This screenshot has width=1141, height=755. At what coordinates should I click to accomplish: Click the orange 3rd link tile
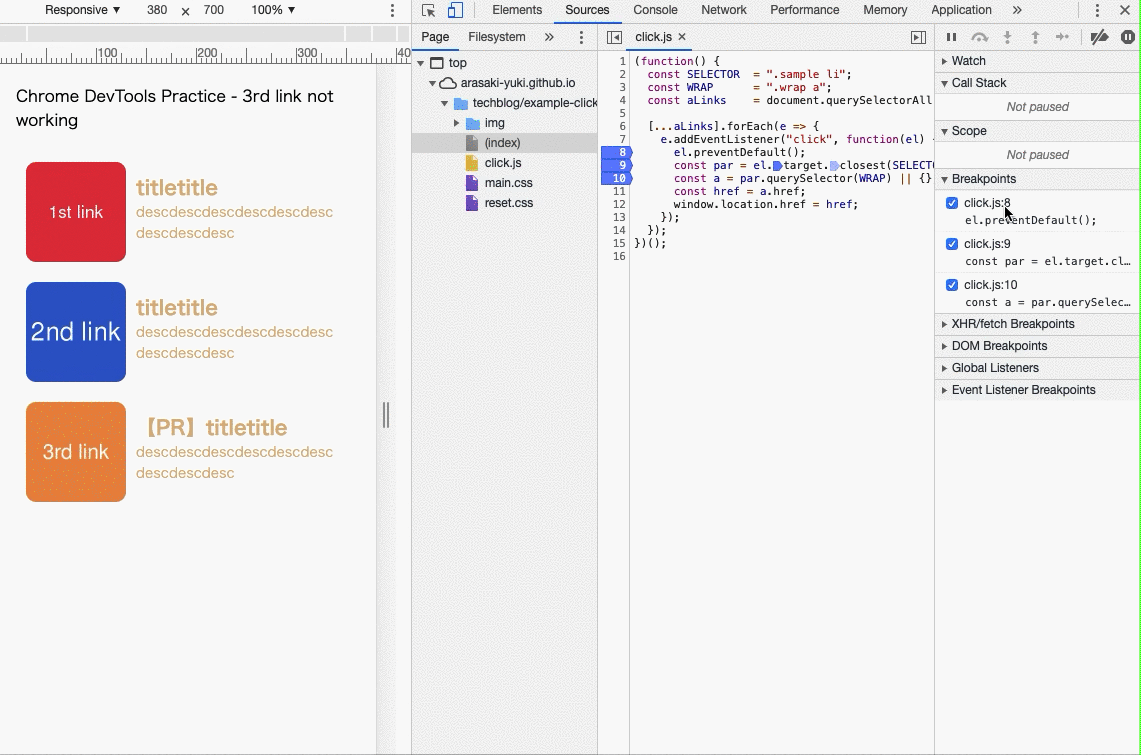(76, 452)
